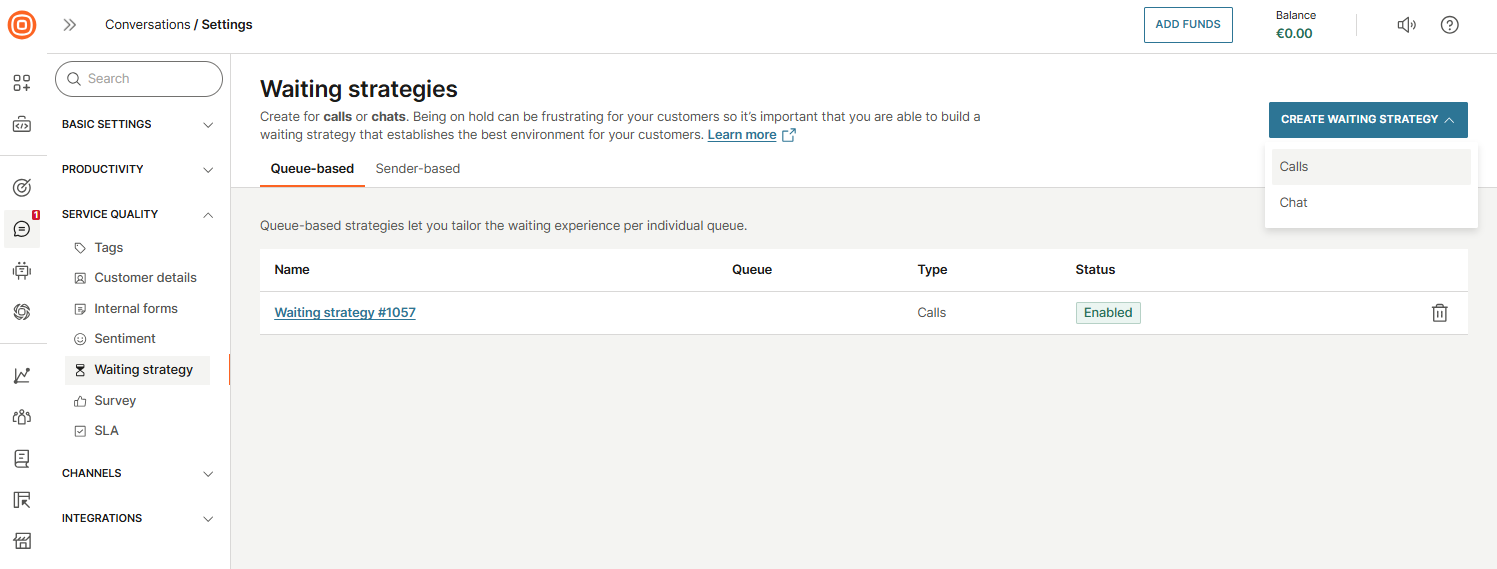1497x569 pixels.
Task: Open the help question mark icon
Action: [x=1449, y=25]
